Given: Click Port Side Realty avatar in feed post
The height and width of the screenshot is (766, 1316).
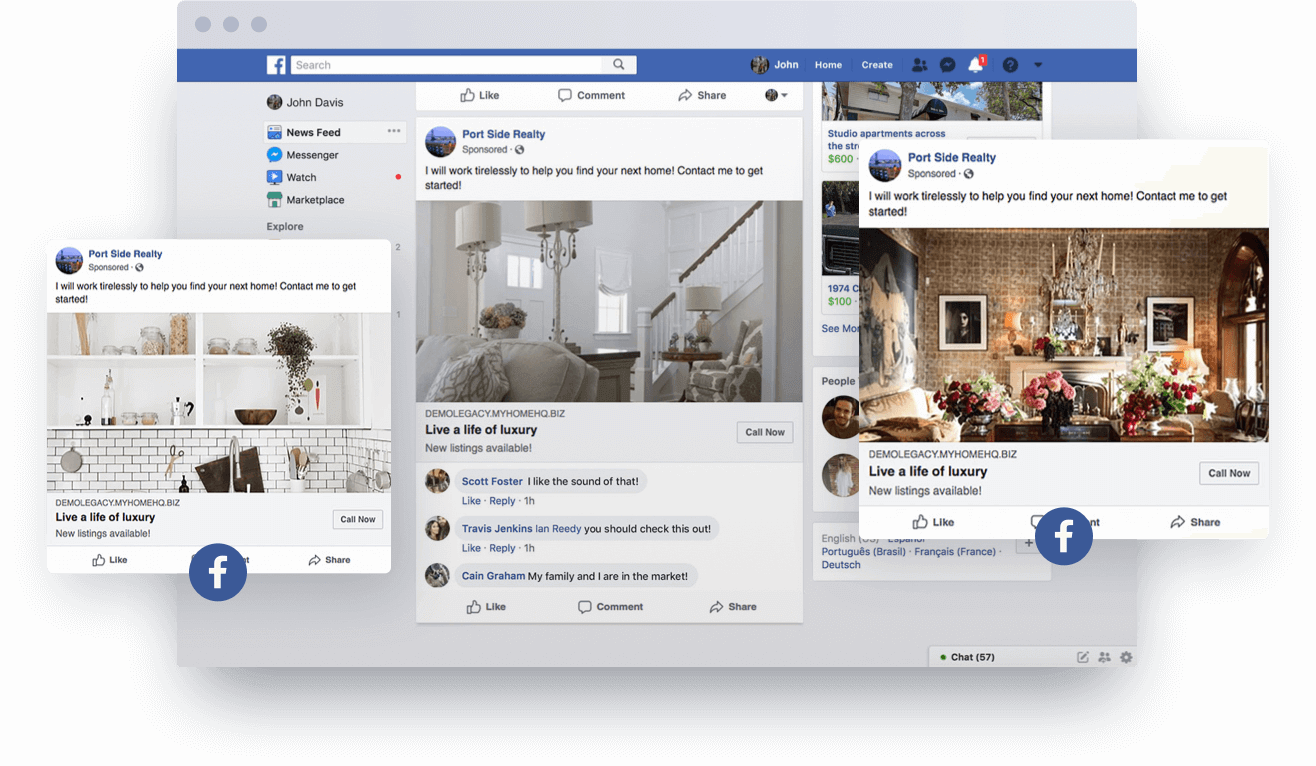Looking at the screenshot, I should tap(440, 141).
